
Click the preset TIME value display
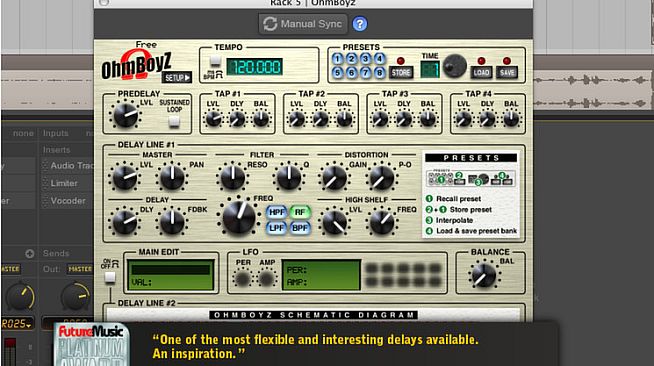(430, 70)
